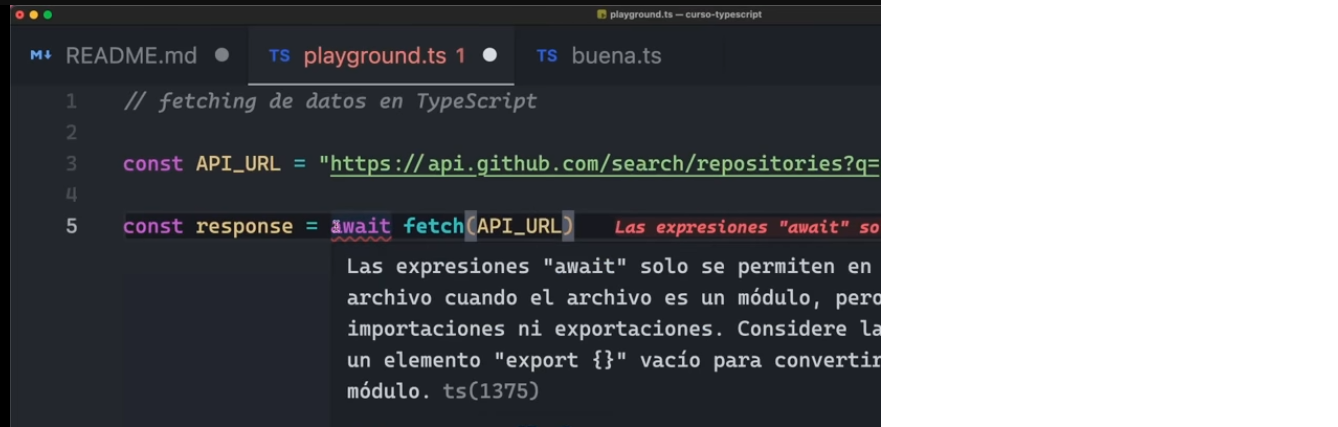Click line number 5 in the gutter
The width and height of the screenshot is (1338, 427).
(71, 227)
